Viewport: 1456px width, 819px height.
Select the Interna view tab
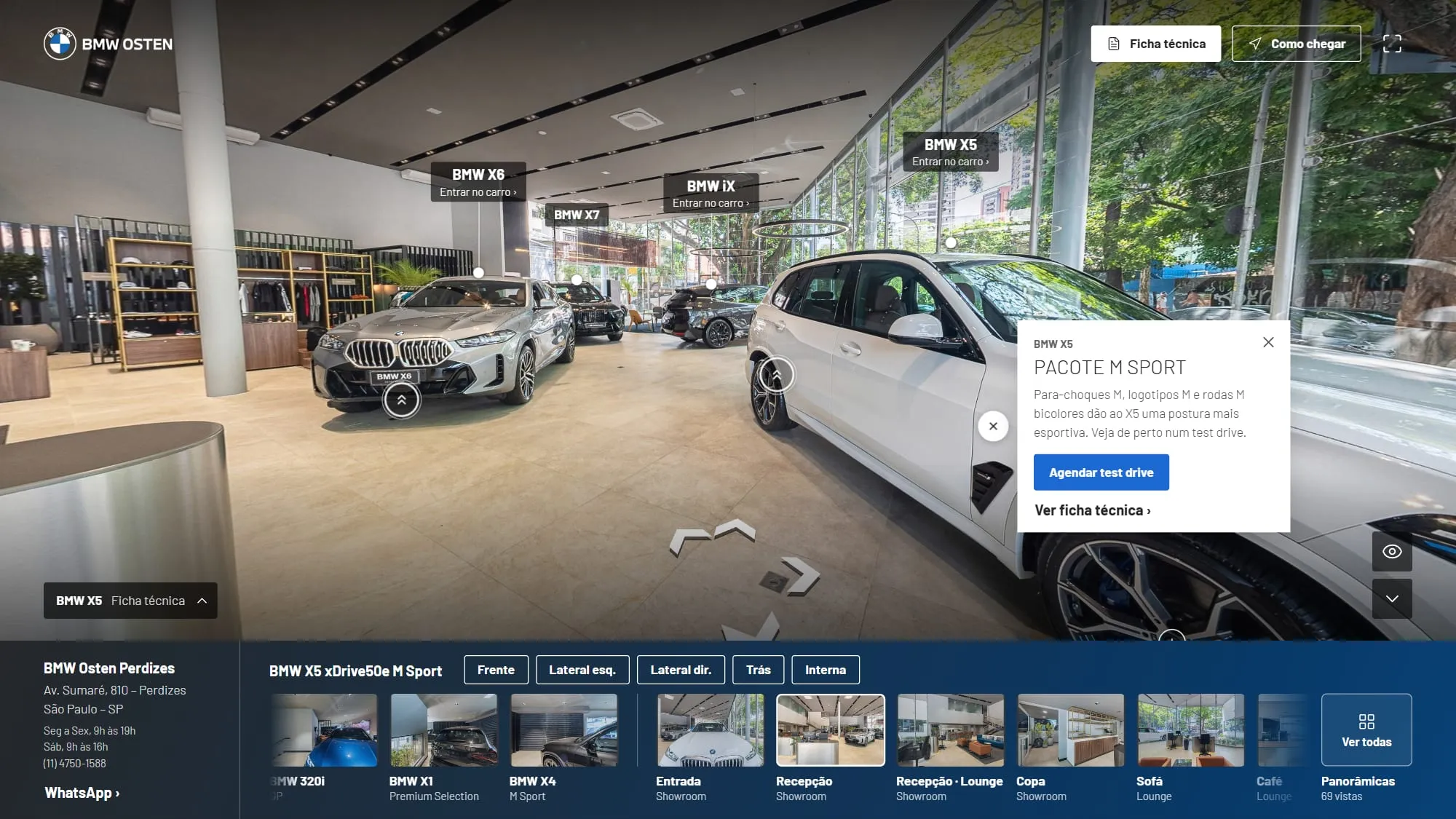tap(826, 670)
